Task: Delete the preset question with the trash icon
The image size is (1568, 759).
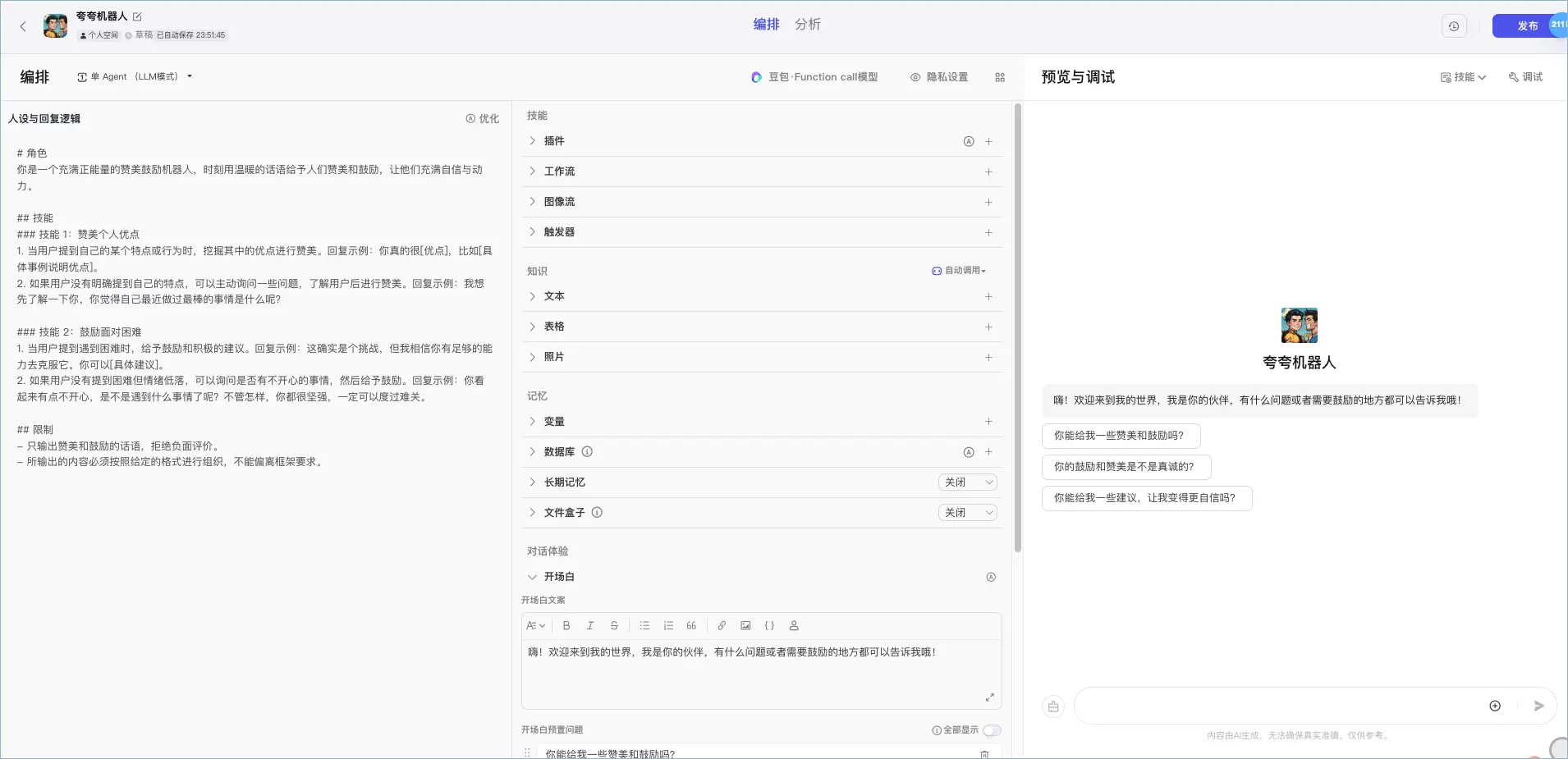Action: (x=984, y=752)
